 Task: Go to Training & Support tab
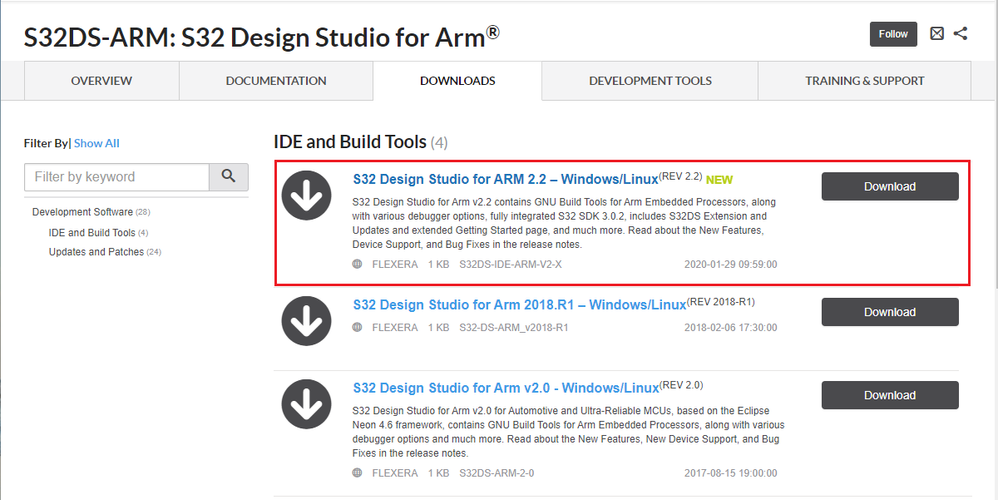tap(864, 81)
